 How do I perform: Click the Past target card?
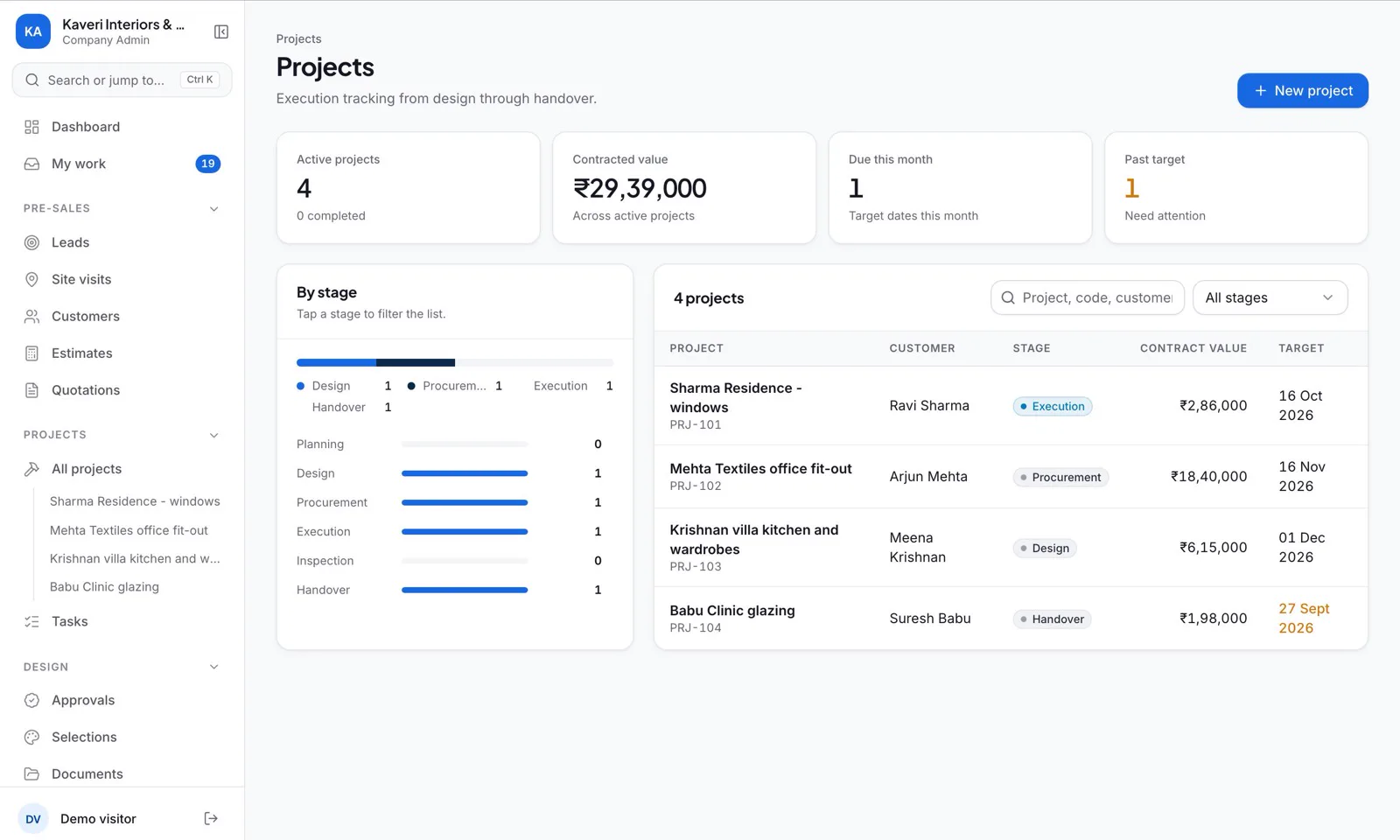tap(1235, 188)
